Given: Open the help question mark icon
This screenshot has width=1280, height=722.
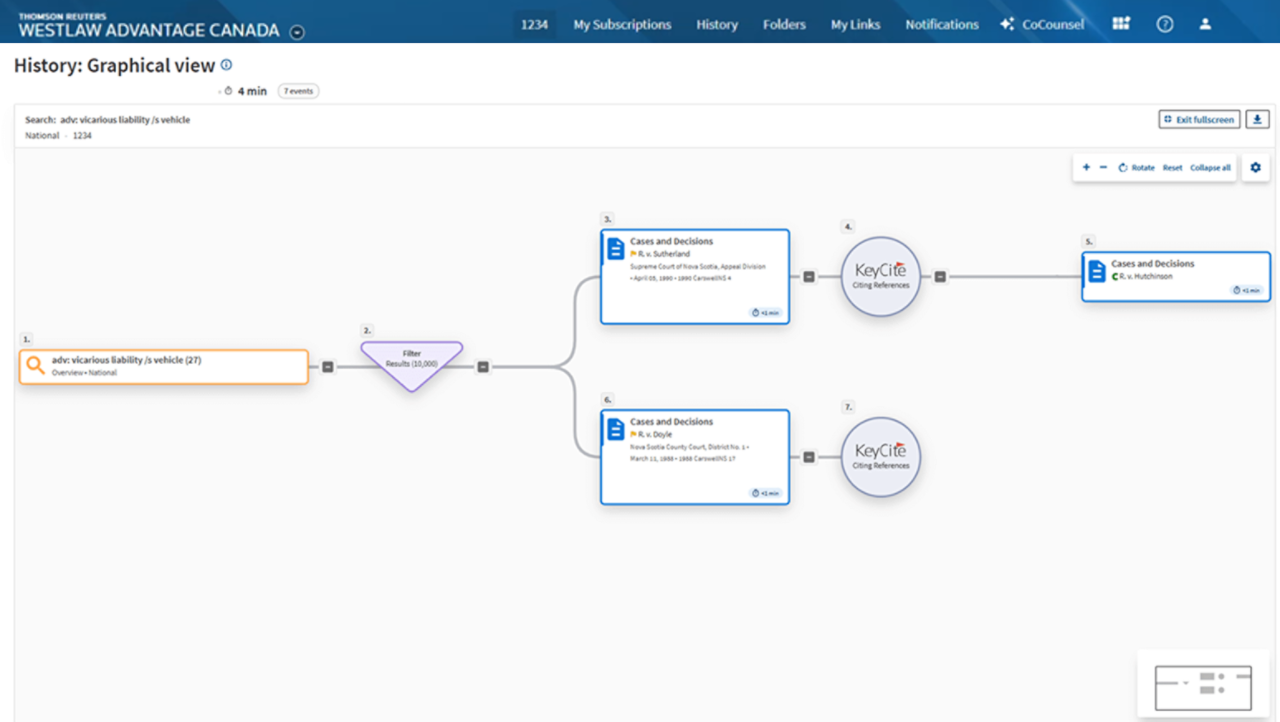Looking at the screenshot, I should 1165,24.
